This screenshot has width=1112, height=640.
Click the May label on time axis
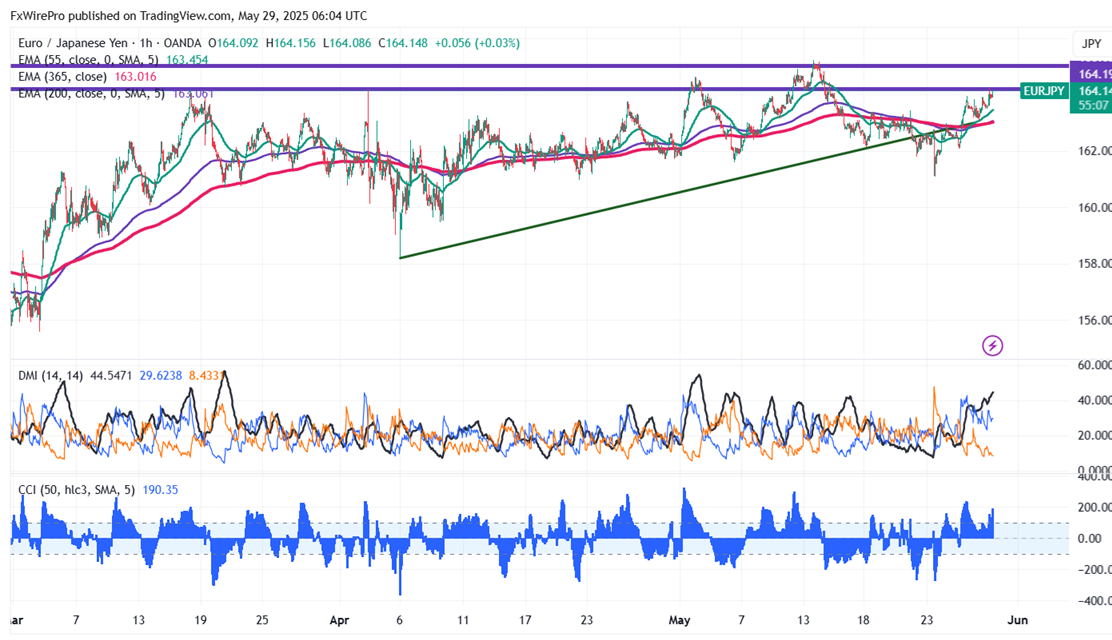click(679, 620)
